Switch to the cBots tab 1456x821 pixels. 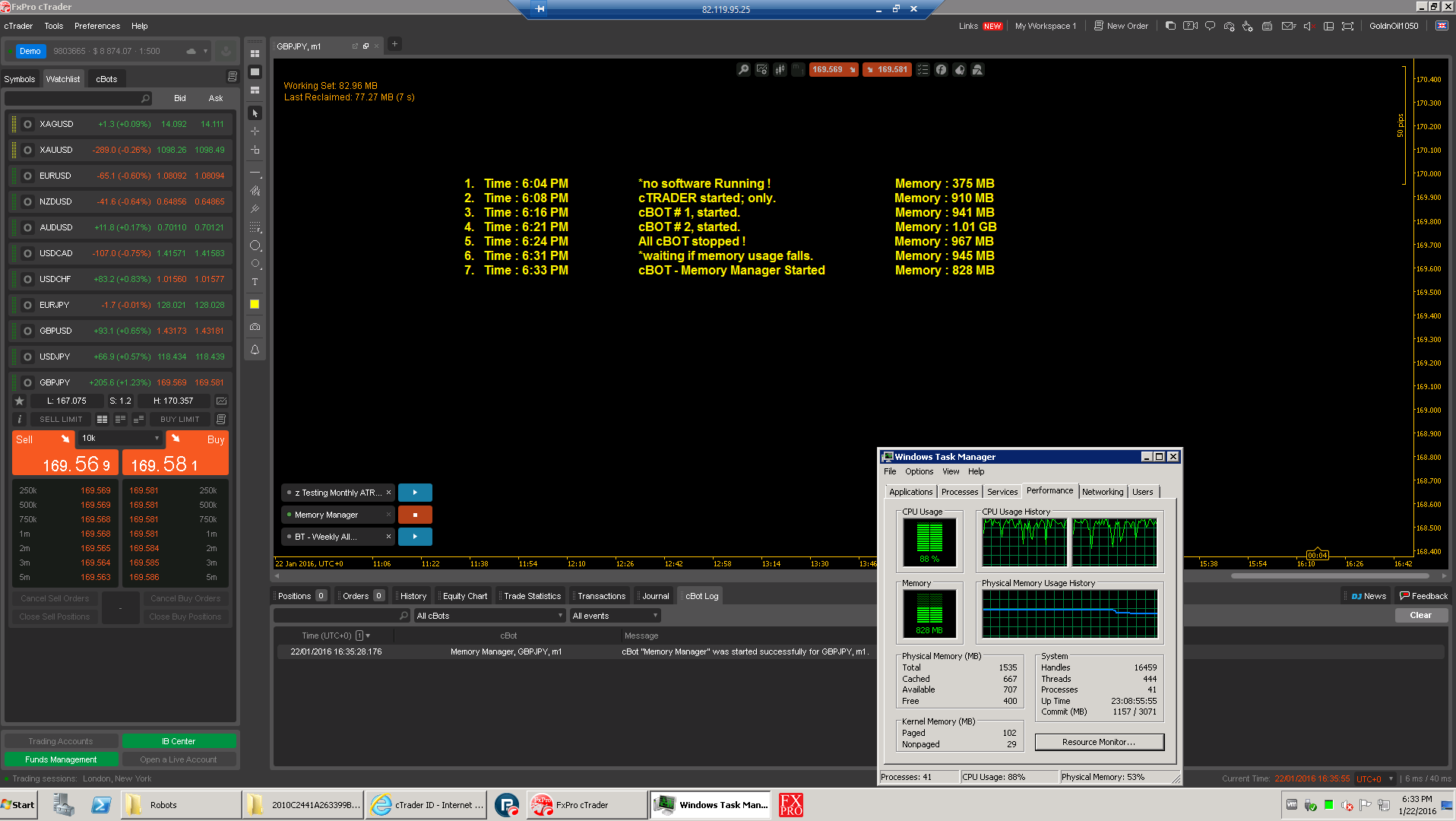106,79
